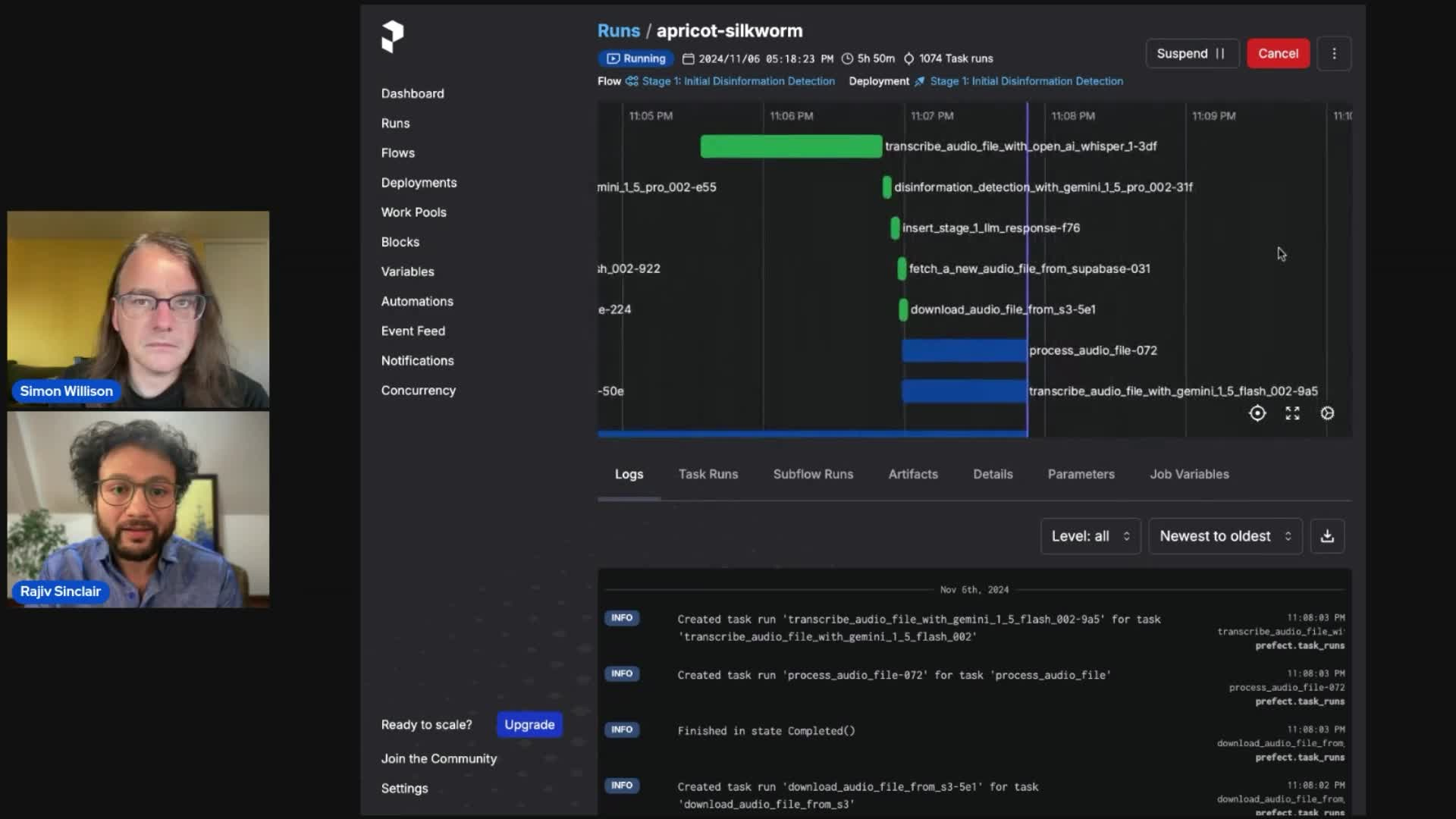Click the recenter timeline target icon
This screenshot has width=1456, height=819.
pos(1257,413)
